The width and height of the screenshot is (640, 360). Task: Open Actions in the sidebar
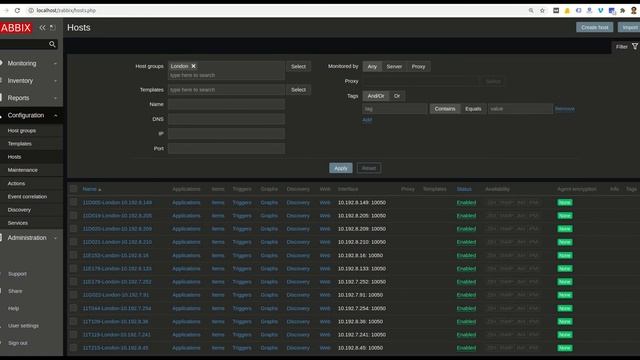(16, 184)
